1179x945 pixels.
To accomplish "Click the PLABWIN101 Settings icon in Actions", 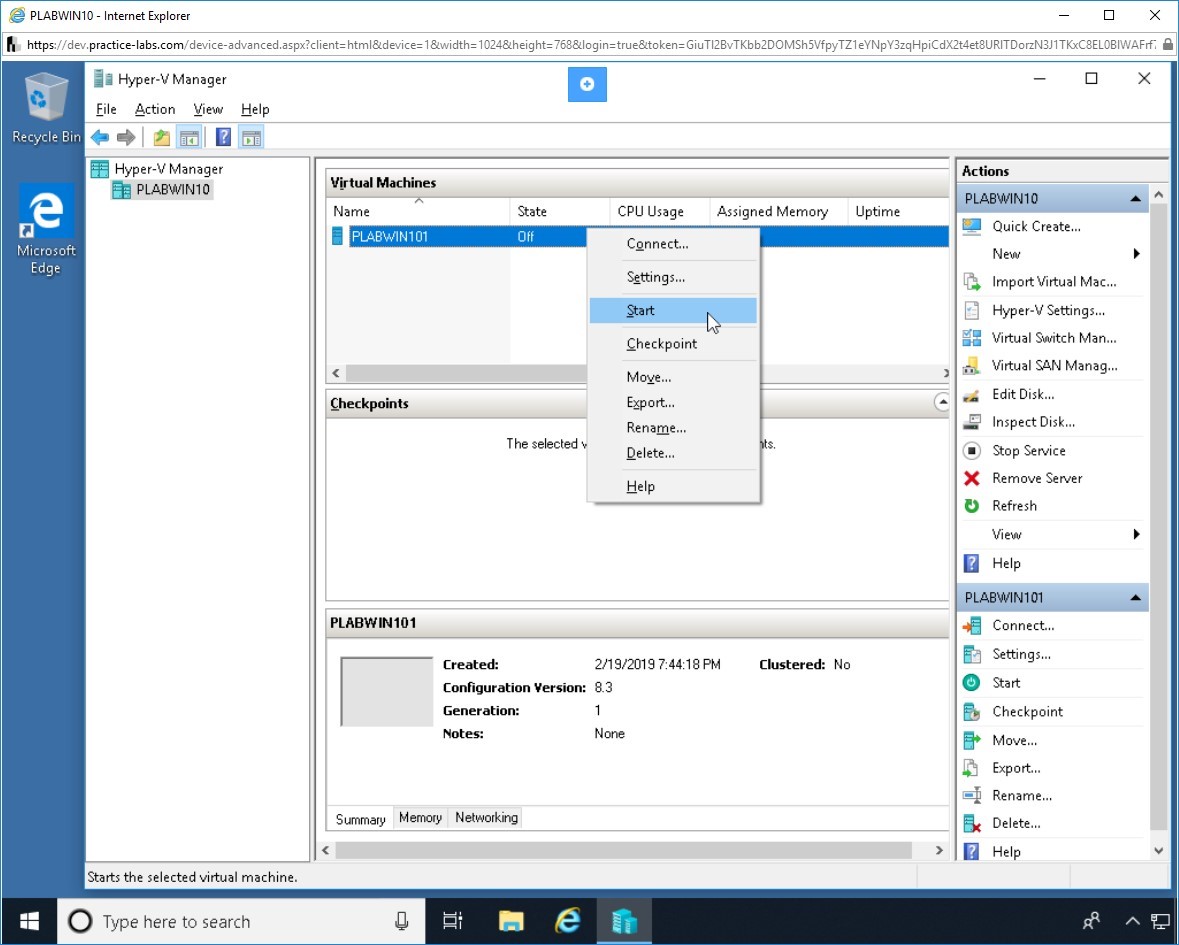I will pyautogui.click(x=971, y=654).
